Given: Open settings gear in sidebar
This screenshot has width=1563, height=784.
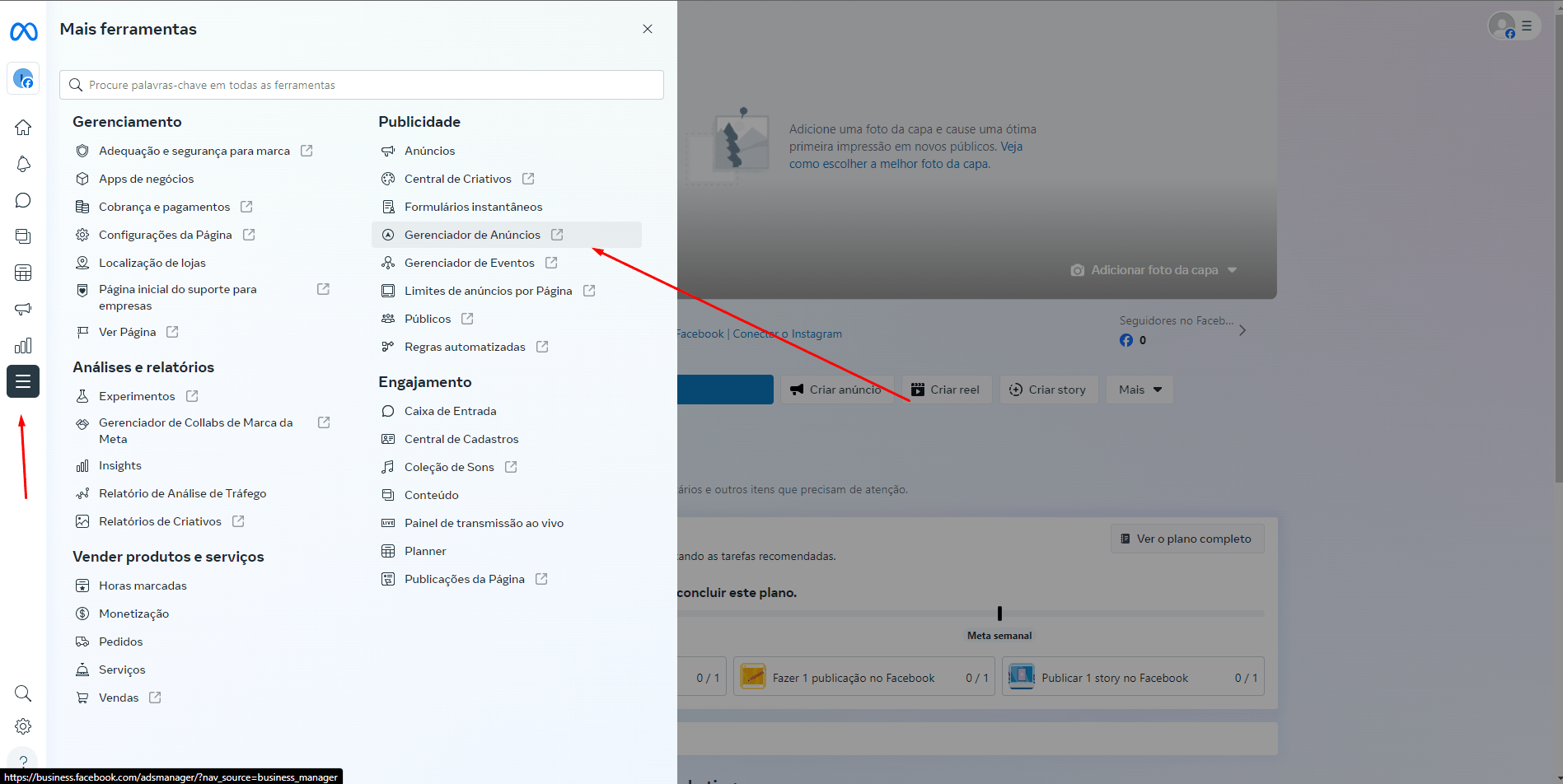Looking at the screenshot, I should tap(23, 726).
